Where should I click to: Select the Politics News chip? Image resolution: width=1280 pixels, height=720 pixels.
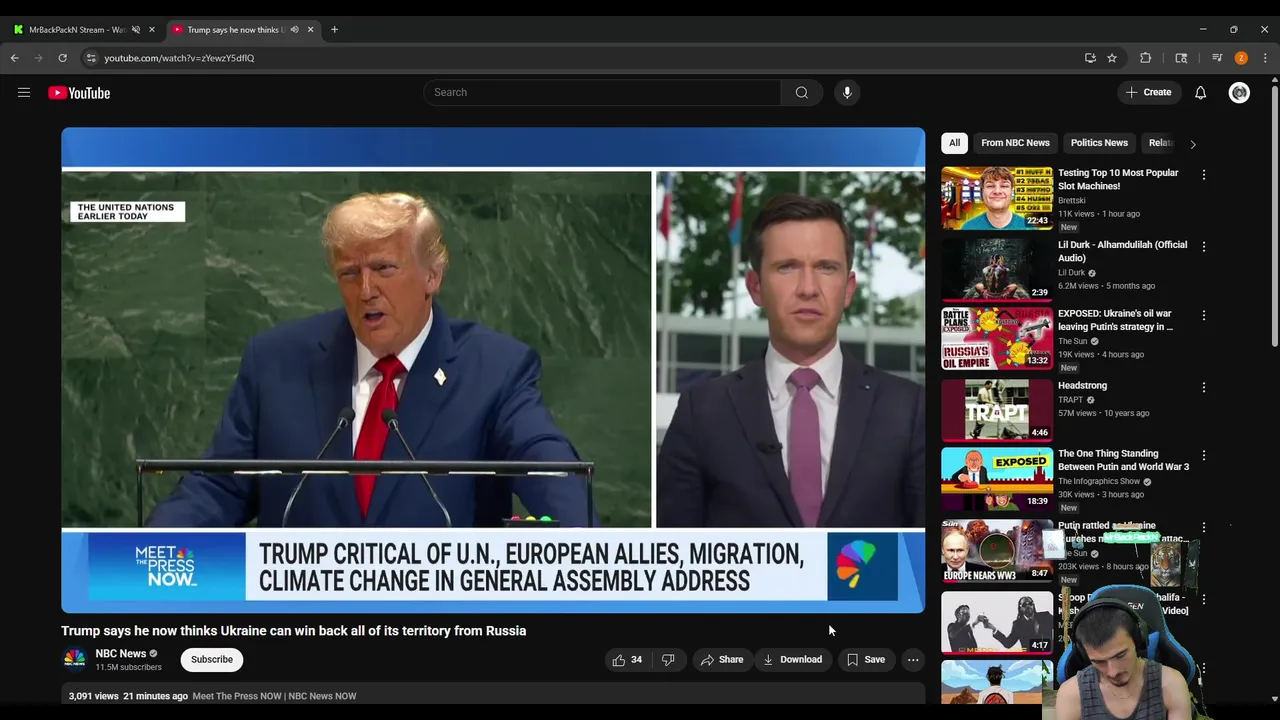(x=1099, y=143)
